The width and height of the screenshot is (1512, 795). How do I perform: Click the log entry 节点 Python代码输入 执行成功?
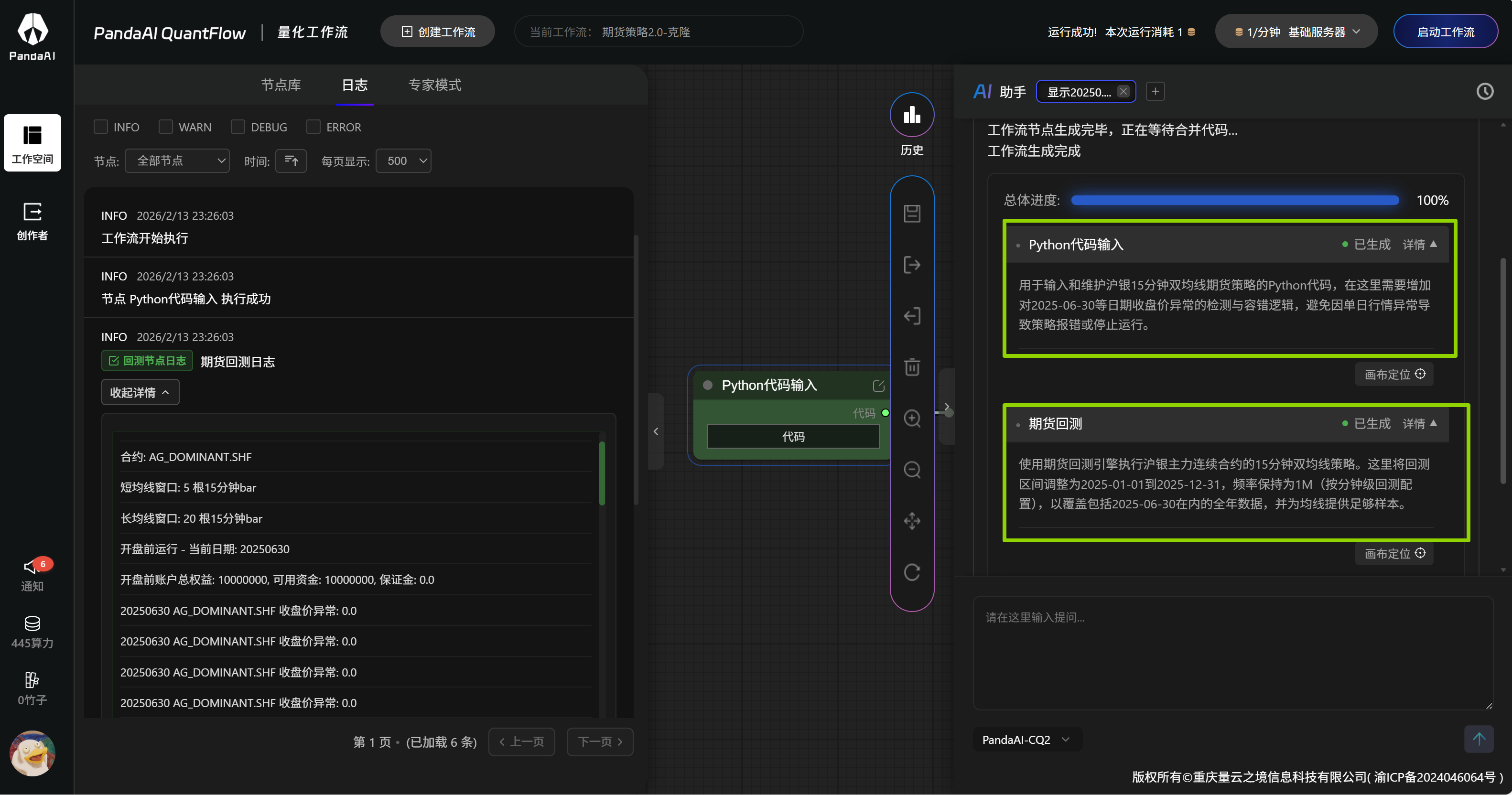pos(186,299)
